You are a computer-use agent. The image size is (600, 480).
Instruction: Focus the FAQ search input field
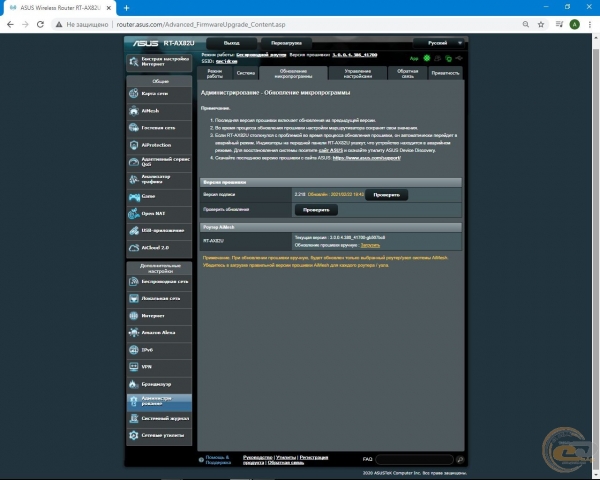pyautogui.click(x=414, y=459)
